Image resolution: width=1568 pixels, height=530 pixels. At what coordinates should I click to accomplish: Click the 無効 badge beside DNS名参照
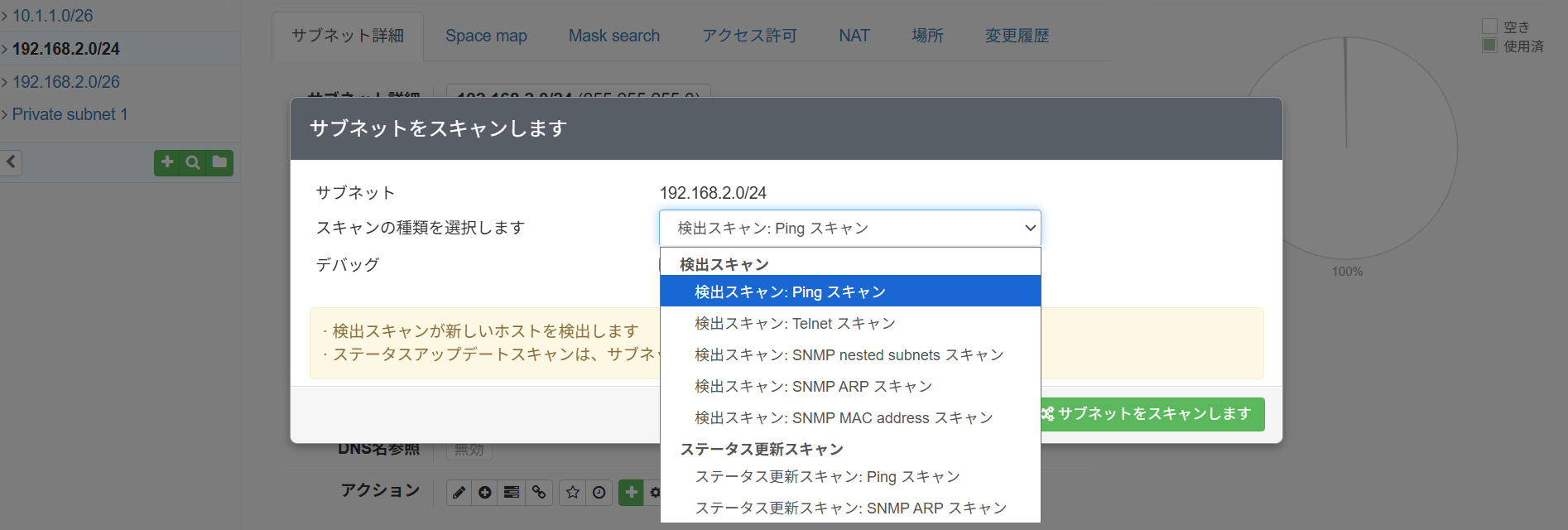[x=469, y=450]
